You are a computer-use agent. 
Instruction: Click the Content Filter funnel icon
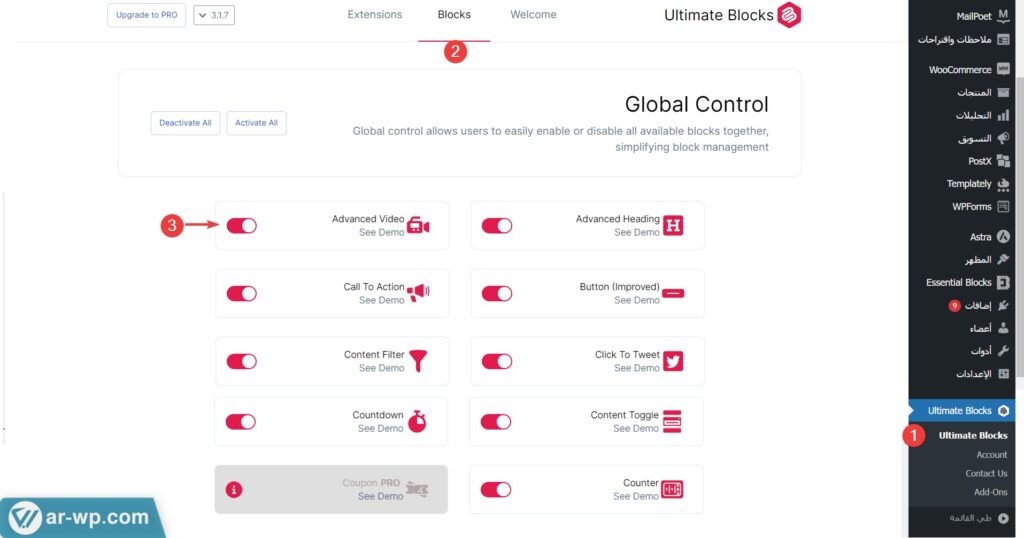(x=418, y=361)
